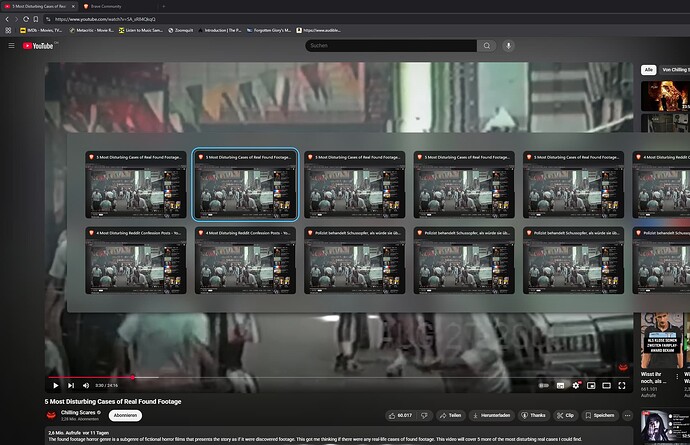The width and height of the screenshot is (690, 445).
Task: Open the Listen to Music bookmark
Action: tap(141, 30)
